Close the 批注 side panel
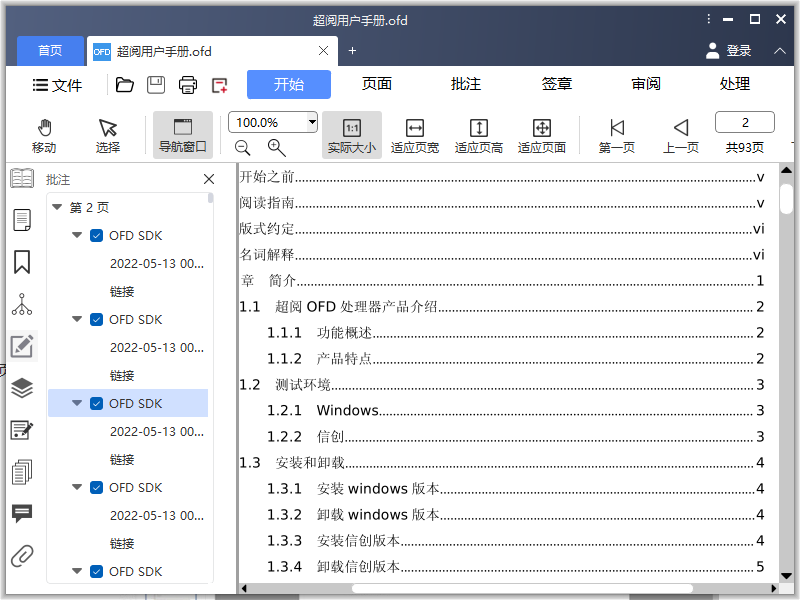 coord(209,179)
